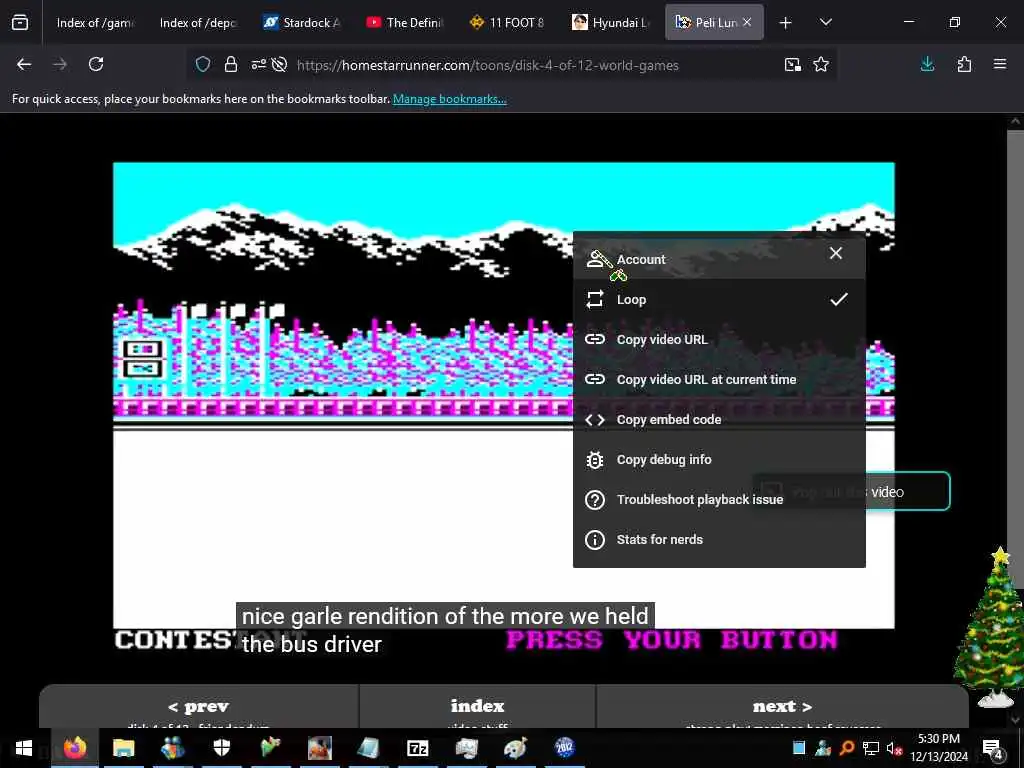Close the Peli Lun tab
Screen dimensions: 1024x768
tap(748, 22)
